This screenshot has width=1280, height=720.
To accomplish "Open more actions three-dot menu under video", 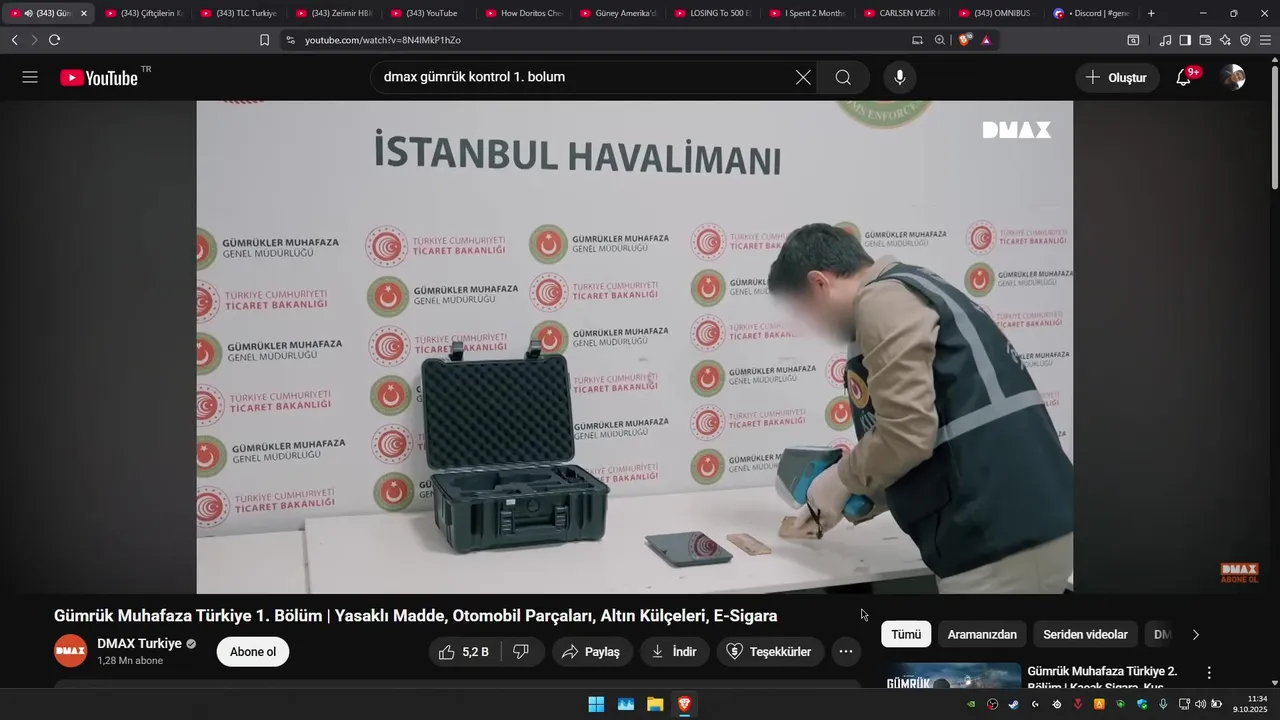I will tap(845, 652).
